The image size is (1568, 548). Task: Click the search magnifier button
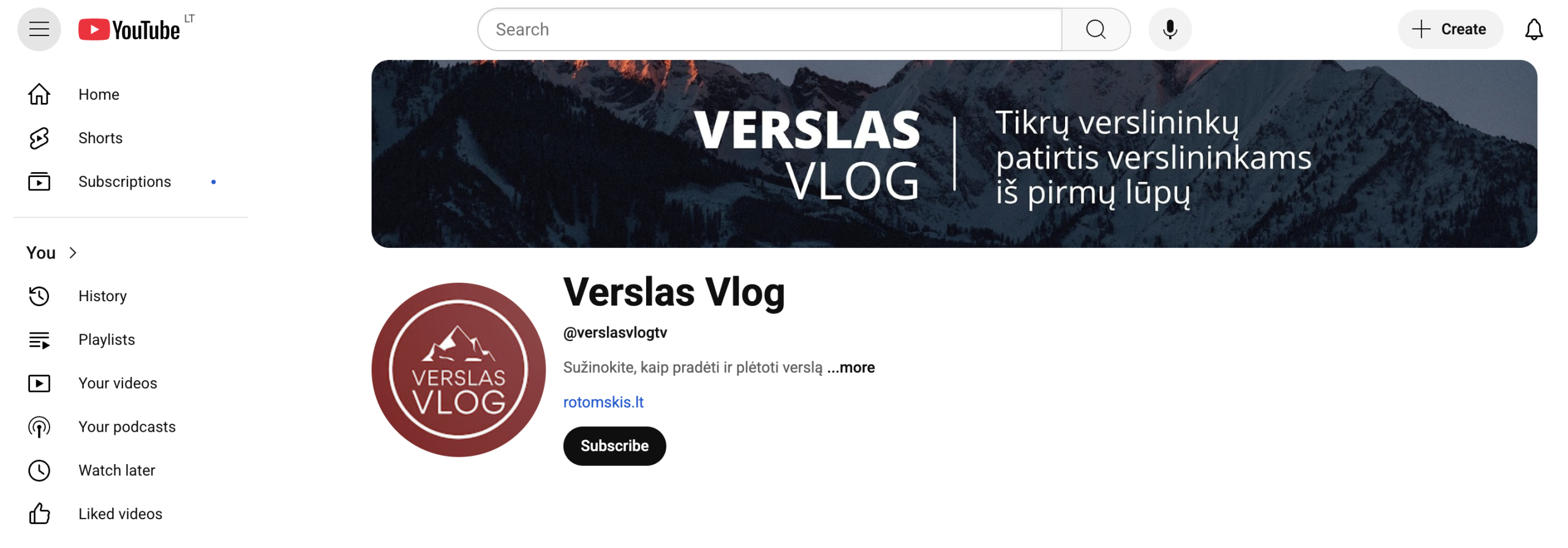[1095, 29]
